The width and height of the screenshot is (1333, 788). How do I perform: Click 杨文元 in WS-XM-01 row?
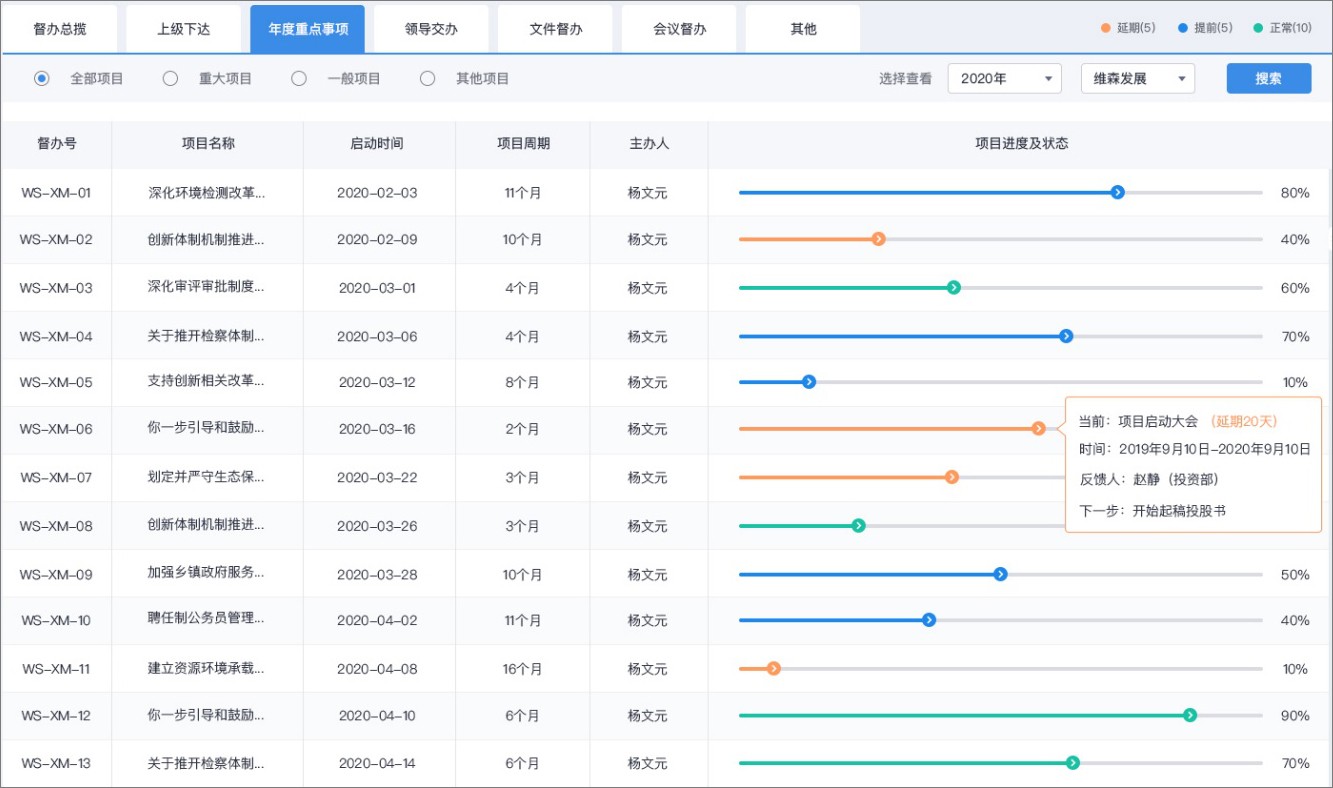(x=648, y=193)
